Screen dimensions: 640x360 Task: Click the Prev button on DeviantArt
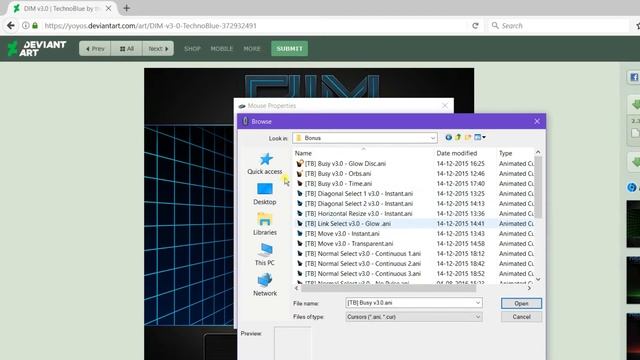tap(95, 49)
